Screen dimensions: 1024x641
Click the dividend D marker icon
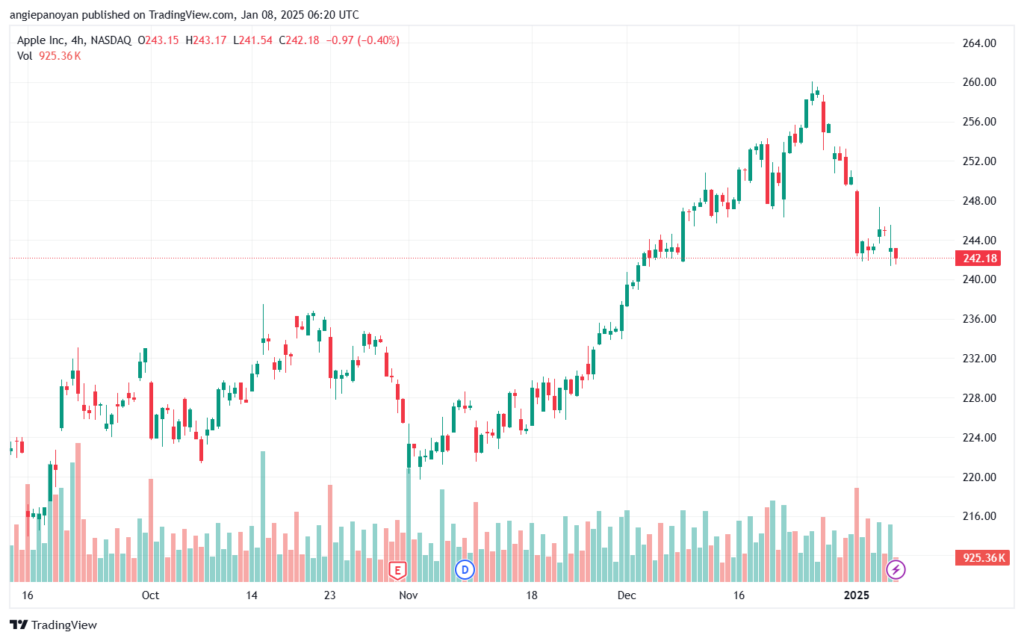pos(465,570)
